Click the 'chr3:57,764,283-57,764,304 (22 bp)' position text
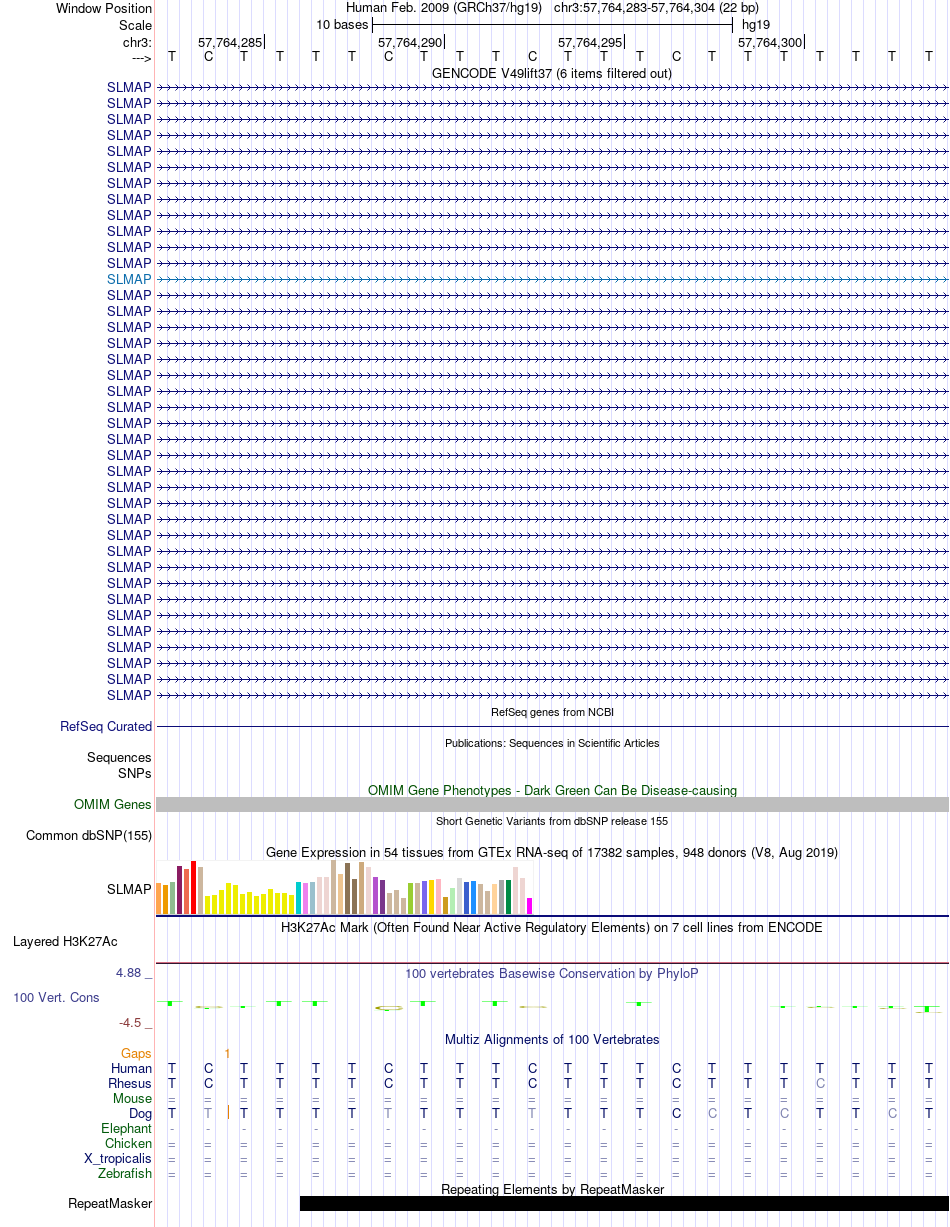The image size is (950, 1227). [656, 8]
